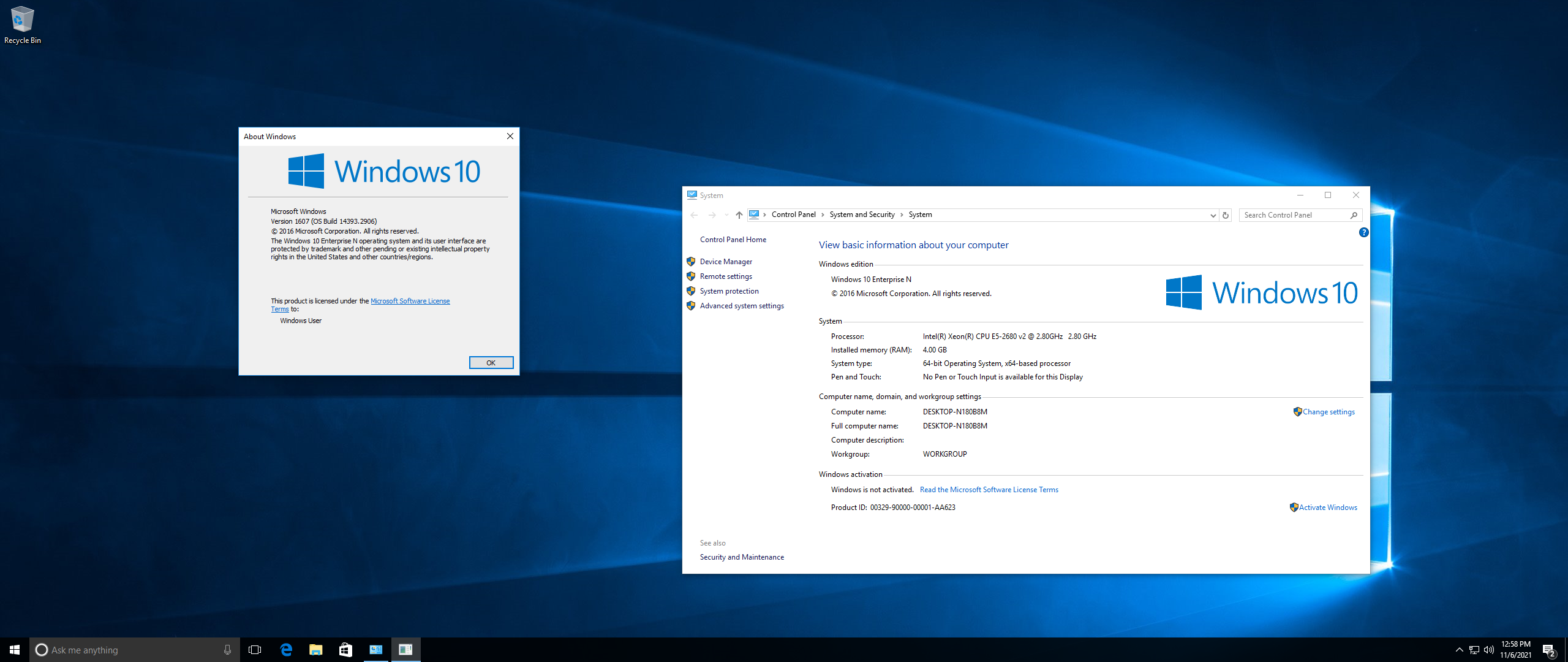Click the 'Windows 10 Enterprise N' edition text

871,280
